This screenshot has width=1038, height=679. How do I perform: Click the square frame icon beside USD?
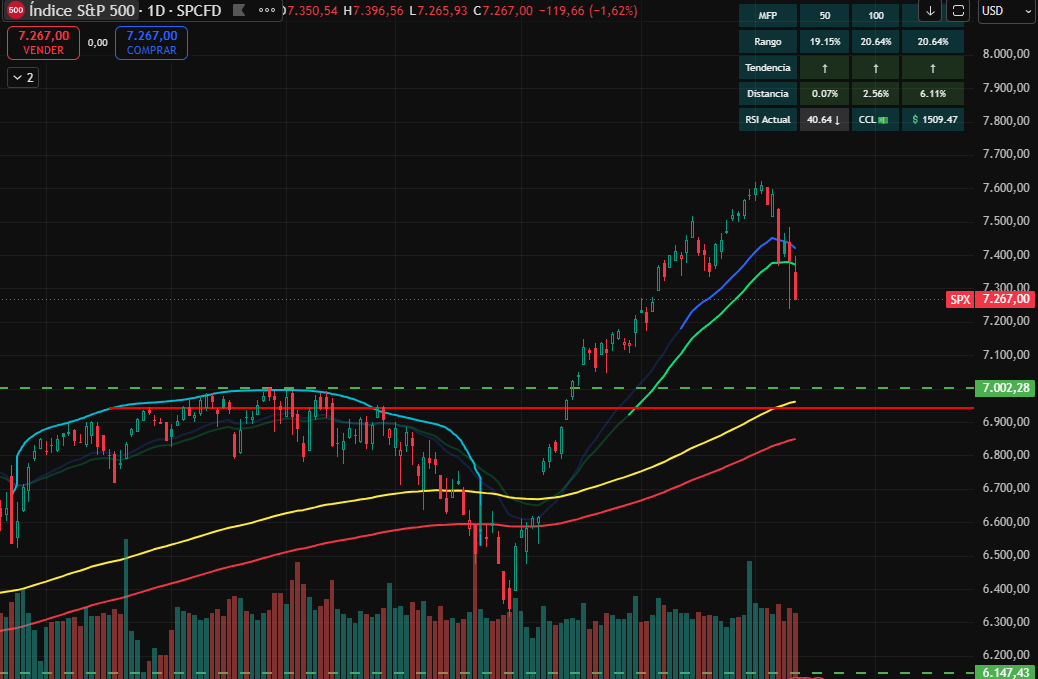958,11
